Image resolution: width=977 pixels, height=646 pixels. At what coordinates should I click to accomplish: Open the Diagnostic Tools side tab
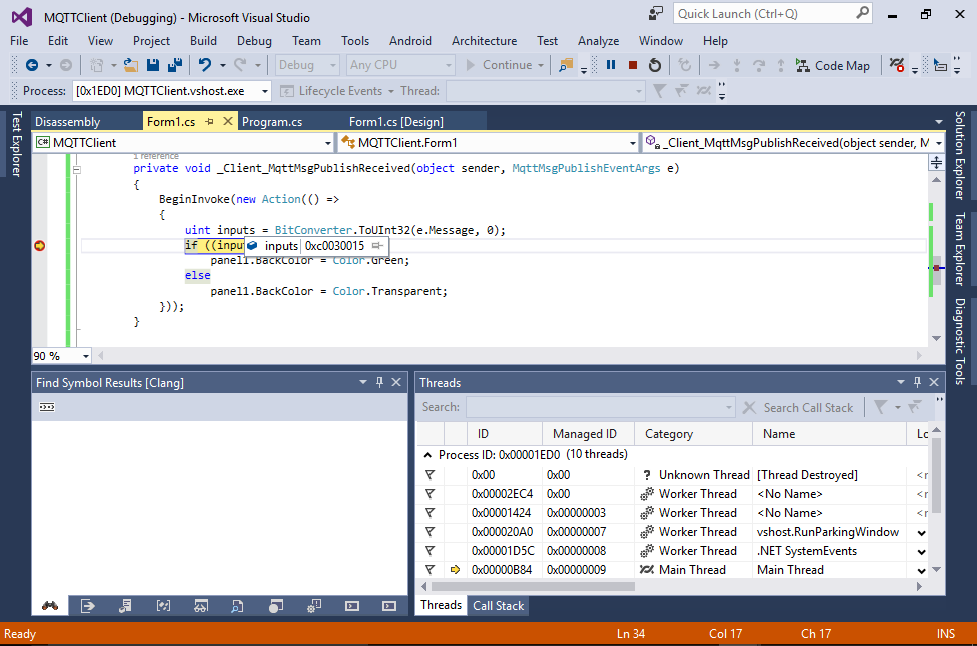(x=960, y=341)
